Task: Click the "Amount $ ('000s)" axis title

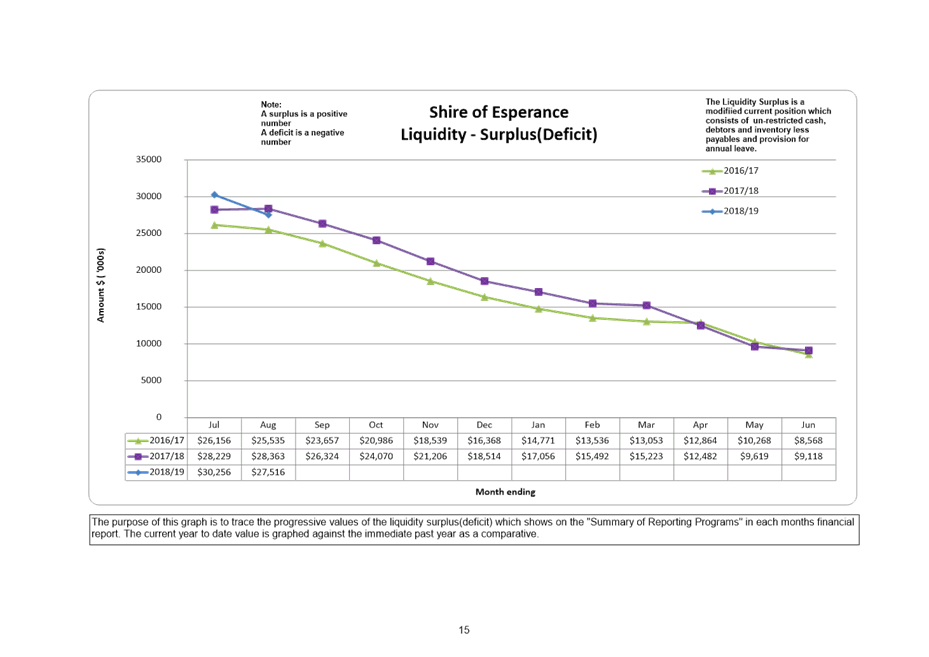Action: (101, 285)
